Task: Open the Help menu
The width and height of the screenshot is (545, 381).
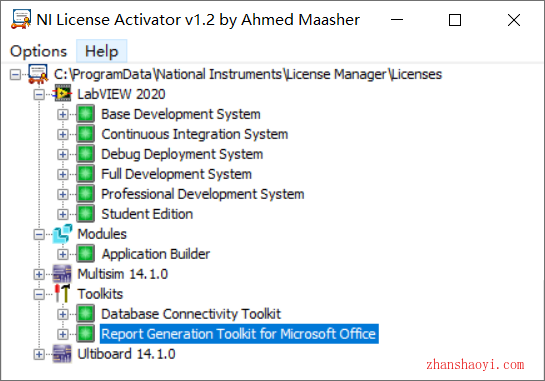Action: pyautogui.click(x=101, y=51)
